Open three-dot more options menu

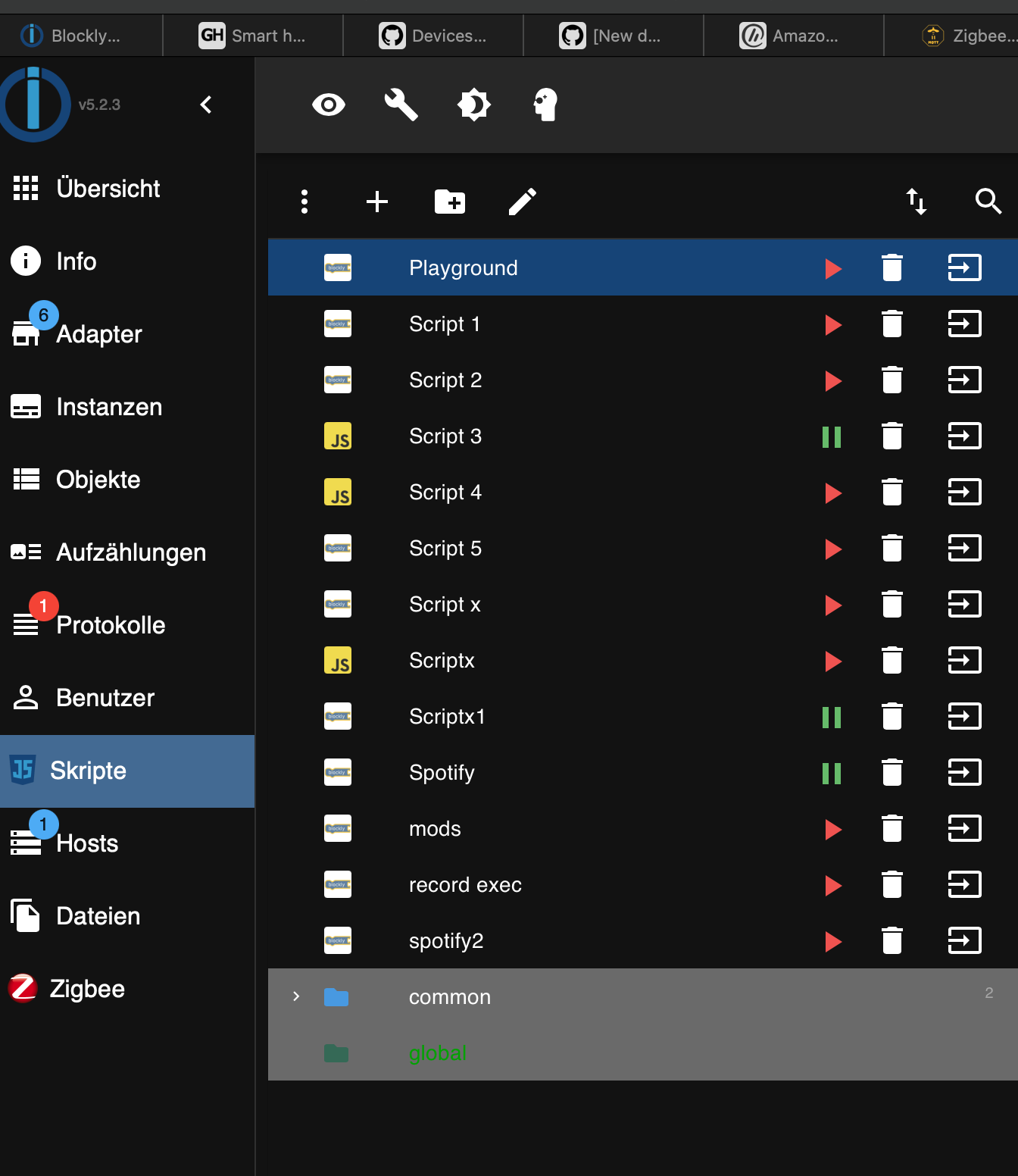tap(304, 202)
